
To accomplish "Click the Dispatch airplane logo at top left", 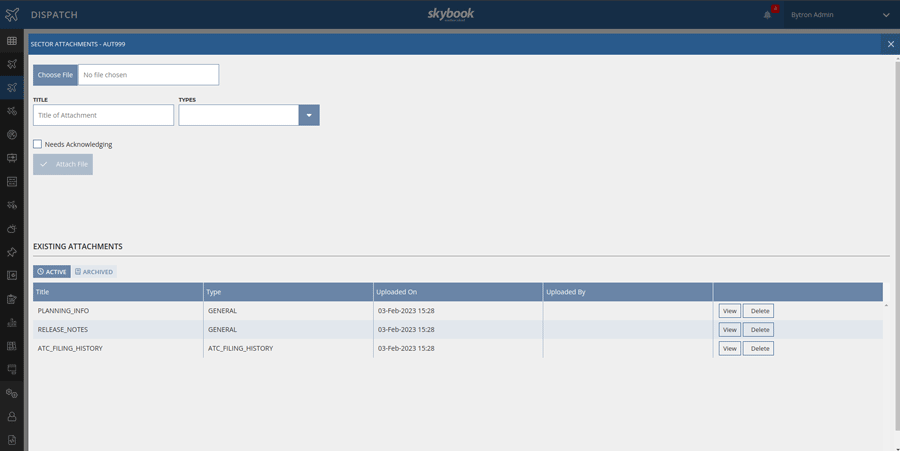I will 12,15.
